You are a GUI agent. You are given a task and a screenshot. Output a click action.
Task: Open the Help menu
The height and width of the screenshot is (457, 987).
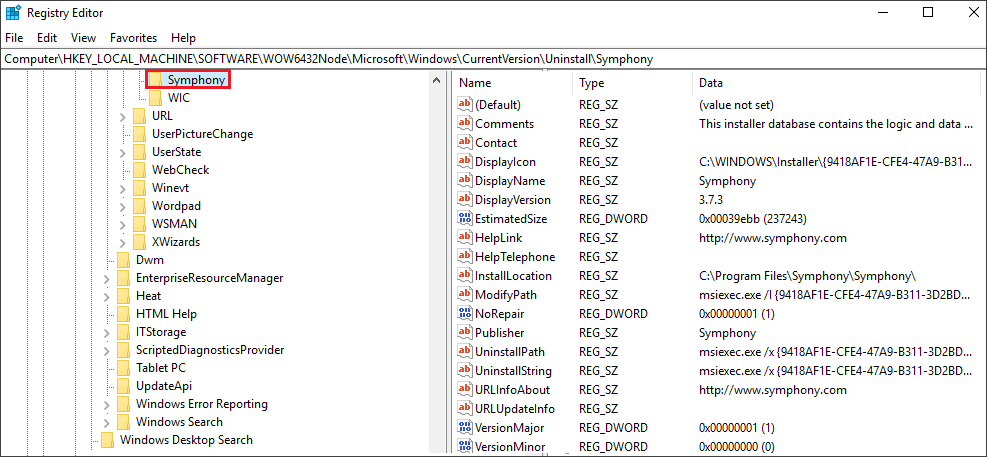point(183,38)
